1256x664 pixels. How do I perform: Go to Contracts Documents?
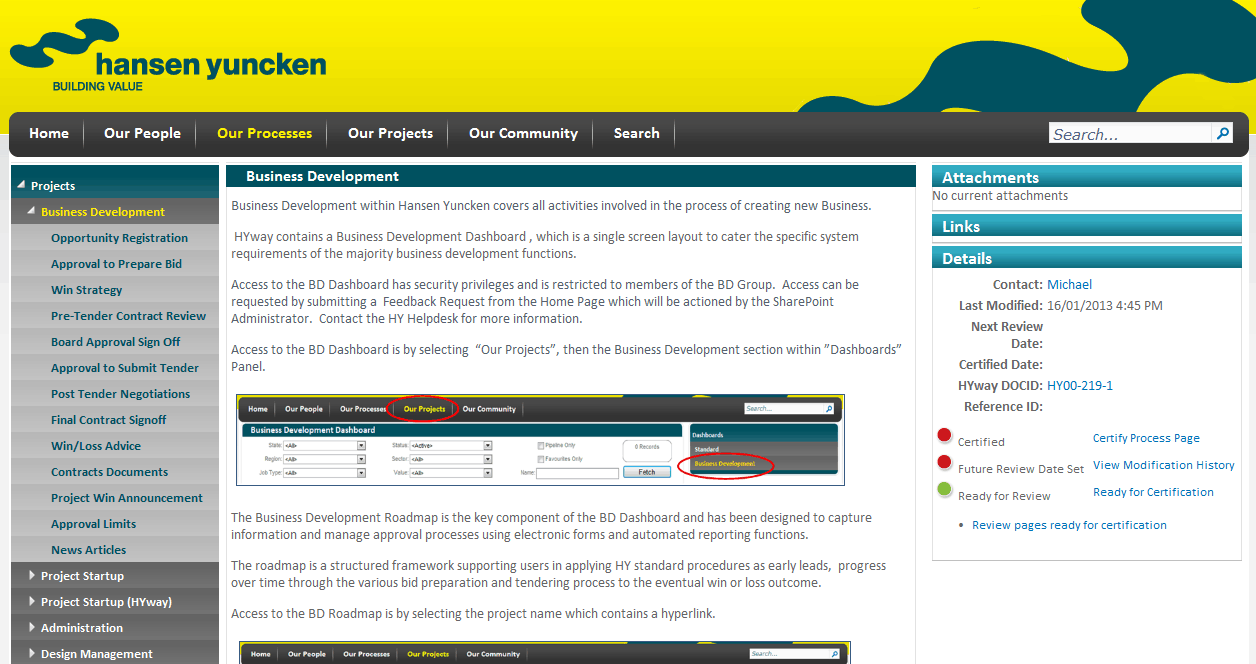[109, 472]
